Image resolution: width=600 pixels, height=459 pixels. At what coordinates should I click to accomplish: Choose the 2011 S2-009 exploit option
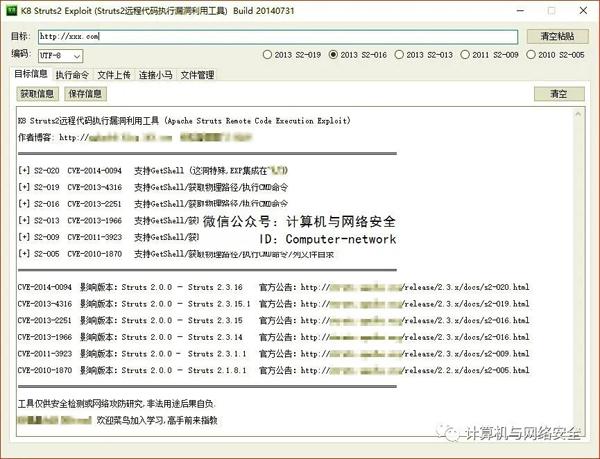(x=489, y=55)
